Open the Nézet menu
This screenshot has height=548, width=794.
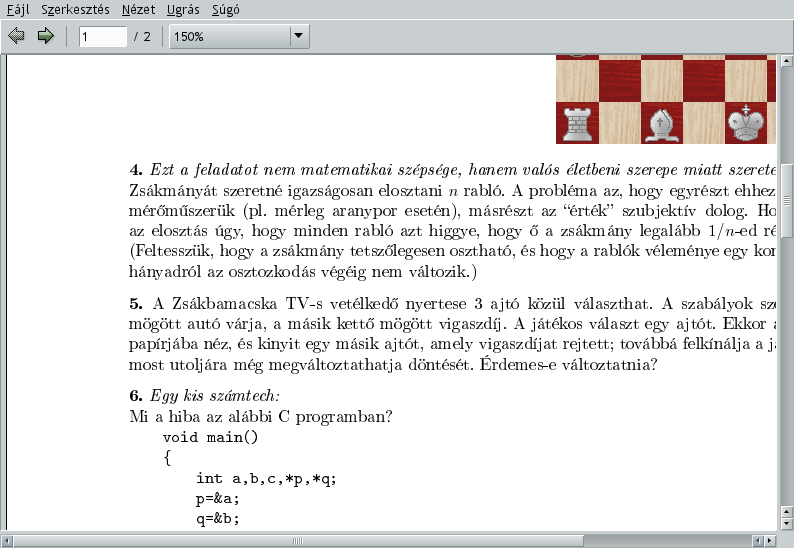click(138, 9)
